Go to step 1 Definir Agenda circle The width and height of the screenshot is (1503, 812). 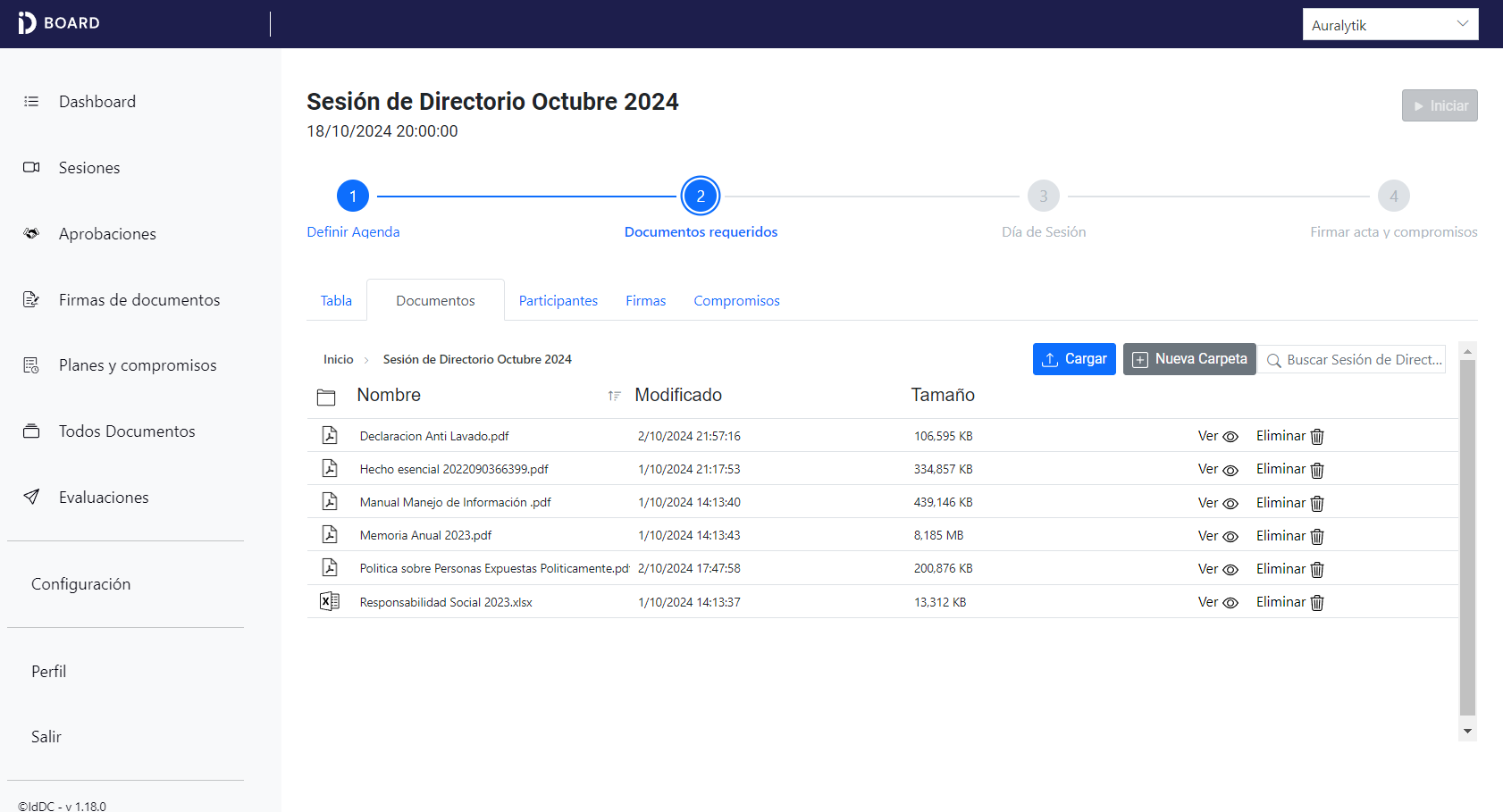[x=353, y=196]
